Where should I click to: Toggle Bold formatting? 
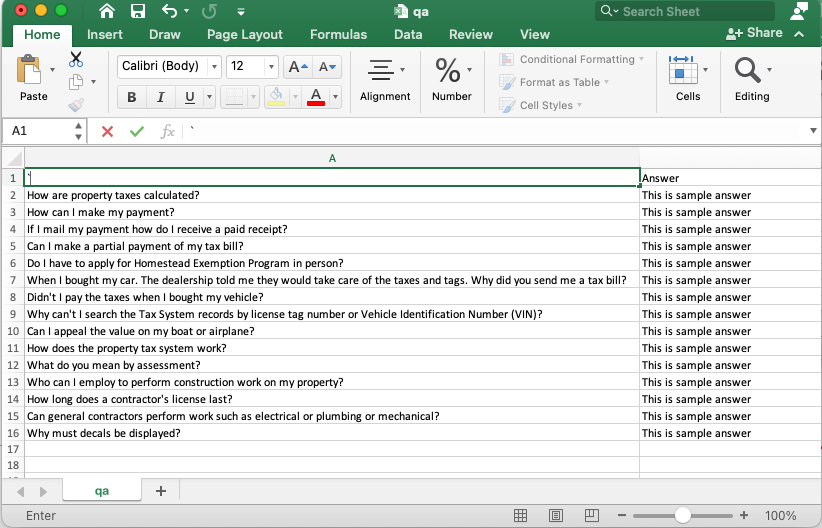(x=131, y=97)
